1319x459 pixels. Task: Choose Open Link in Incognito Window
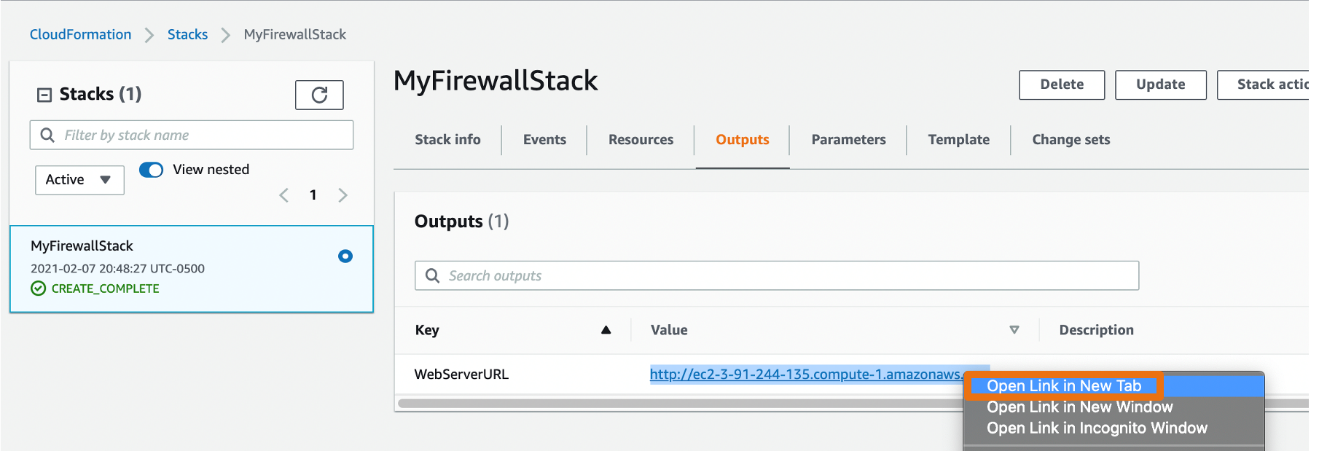coord(1097,428)
